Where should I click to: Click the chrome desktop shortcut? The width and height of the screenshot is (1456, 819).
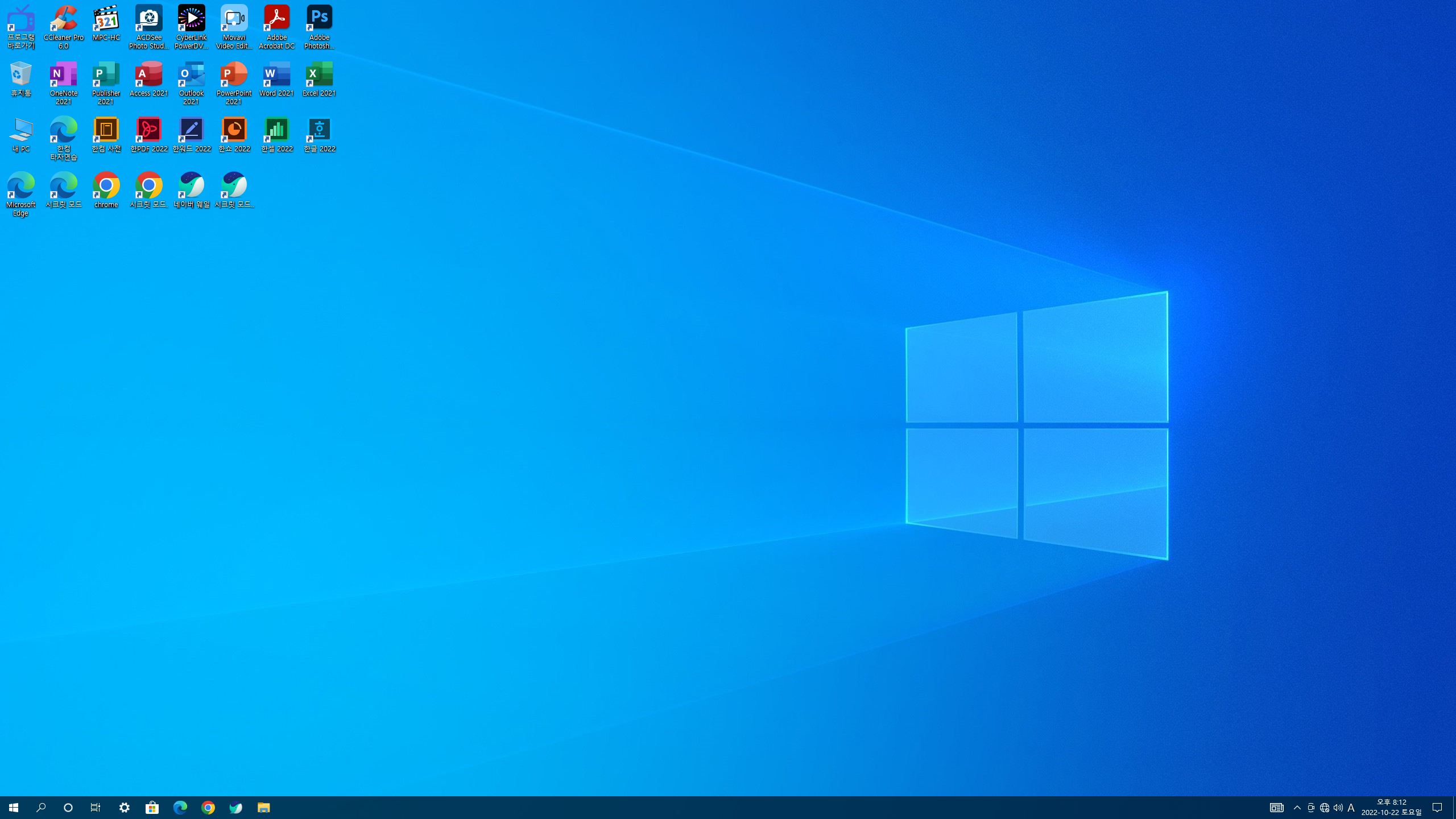[x=106, y=190]
